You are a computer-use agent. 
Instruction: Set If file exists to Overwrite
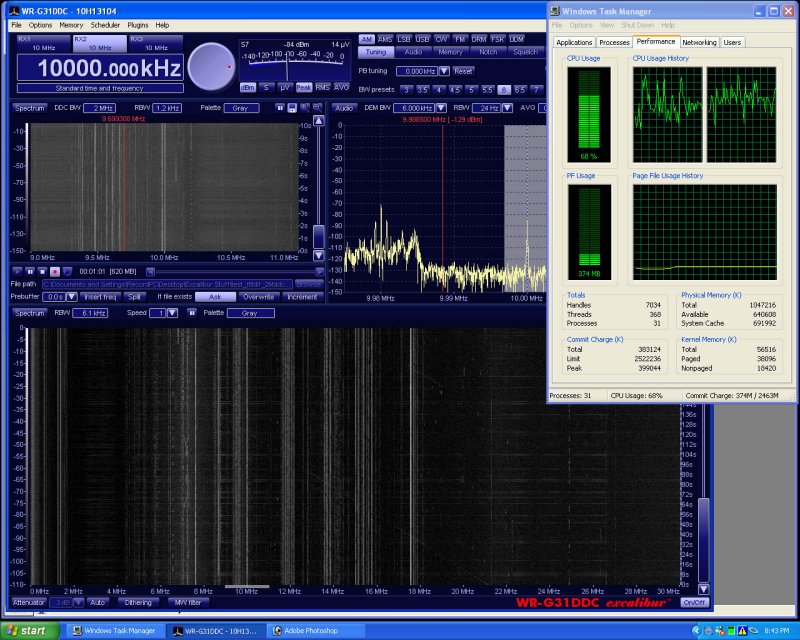pos(259,297)
